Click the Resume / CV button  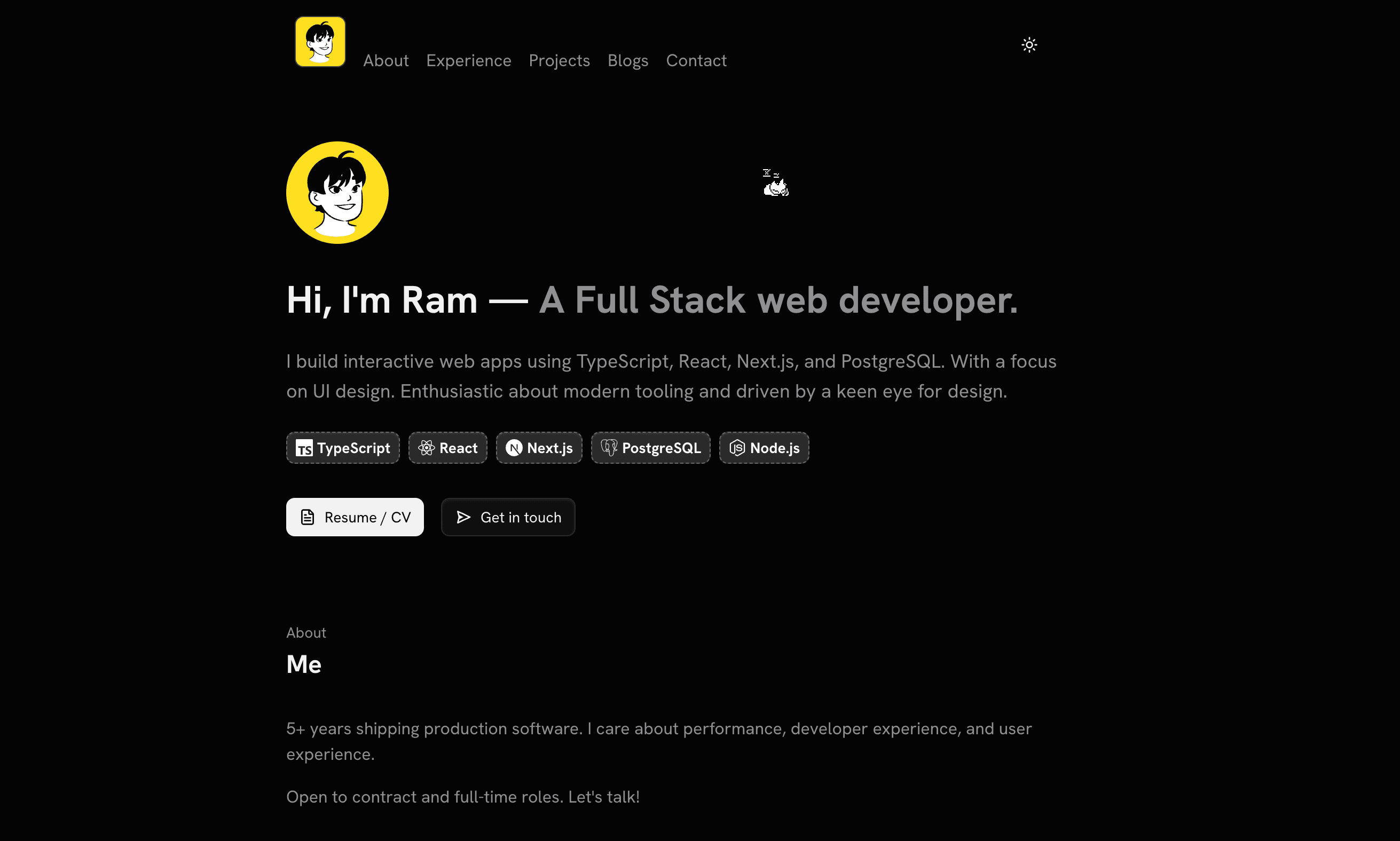355,517
